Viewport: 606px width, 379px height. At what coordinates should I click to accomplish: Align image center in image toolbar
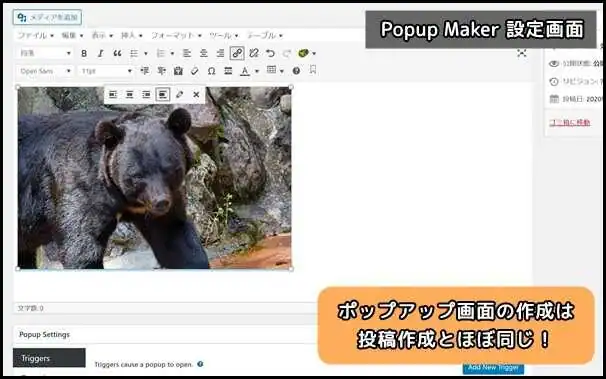tap(129, 94)
